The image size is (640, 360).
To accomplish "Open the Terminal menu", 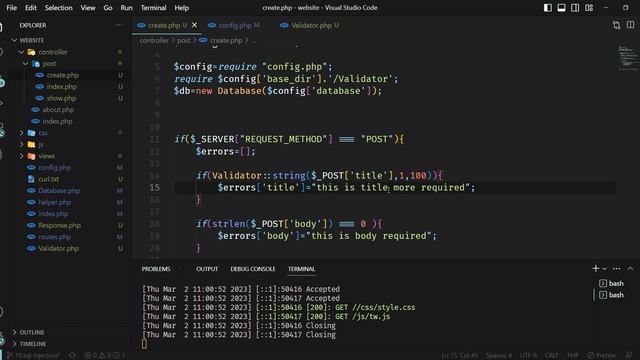I will click(x=153, y=8).
